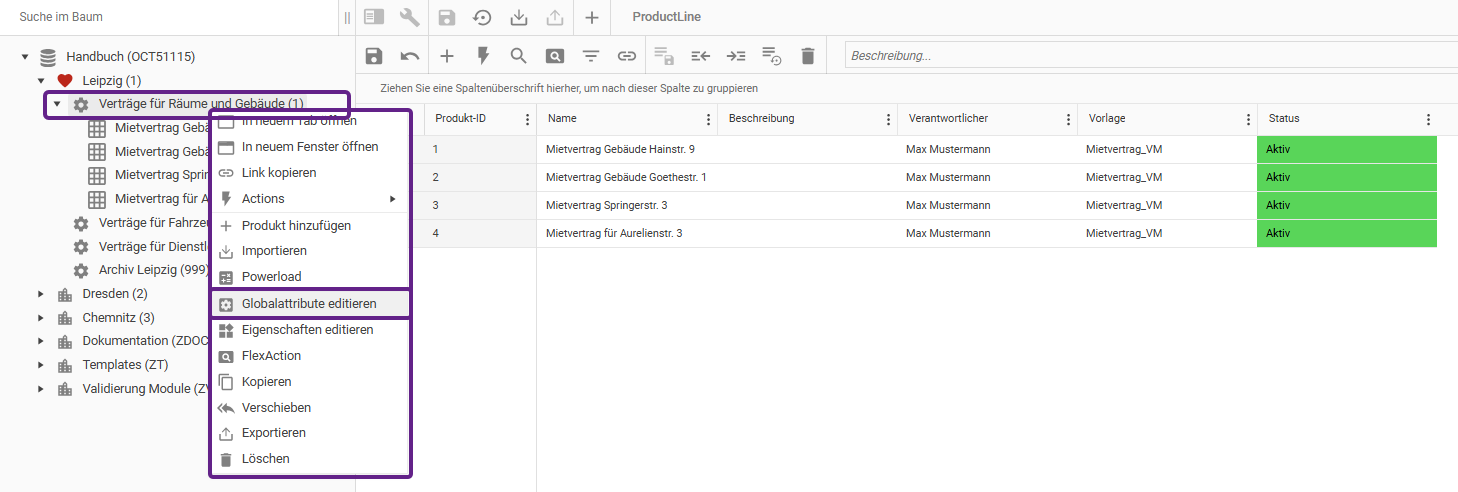
Task: Collapse the Leipzig (1) tree node
Action: click(x=41, y=81)
